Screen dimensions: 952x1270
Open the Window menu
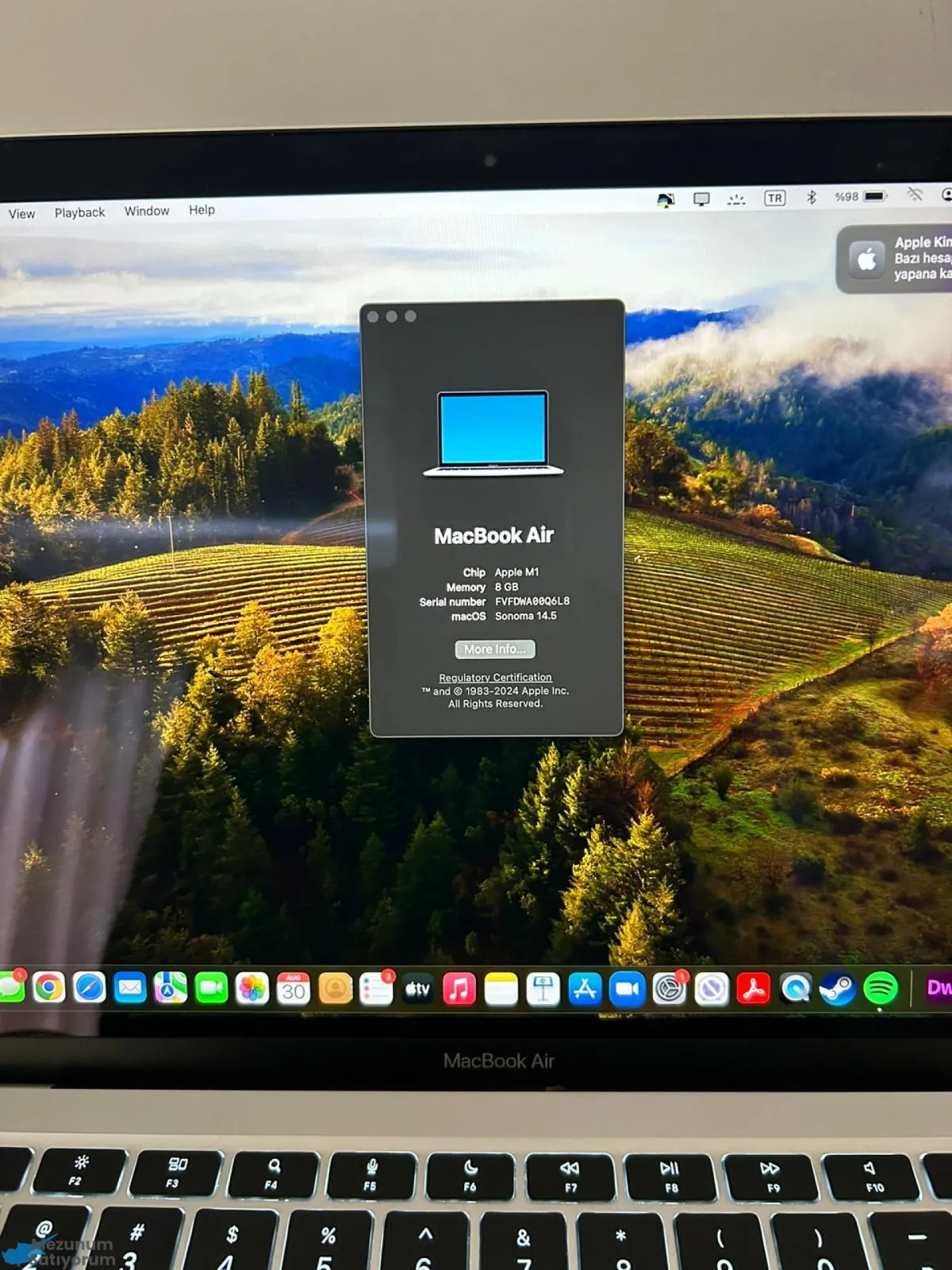click(x=147, y=210)
